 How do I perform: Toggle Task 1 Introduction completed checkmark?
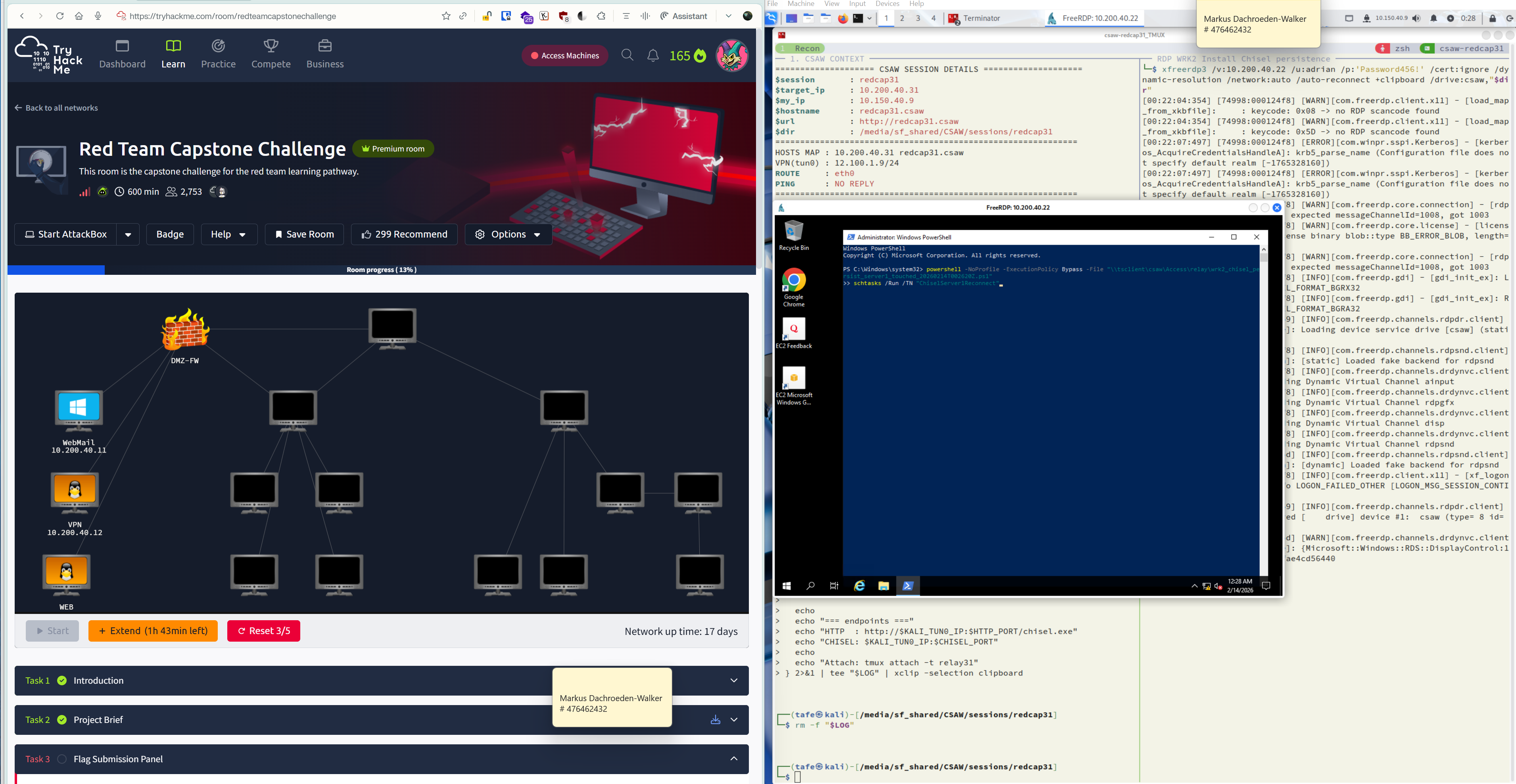62,680
